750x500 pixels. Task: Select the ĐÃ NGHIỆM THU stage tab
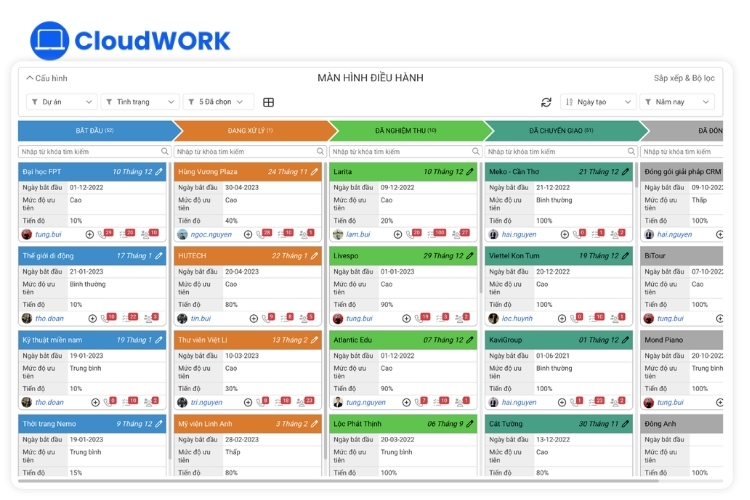(406, 131)
